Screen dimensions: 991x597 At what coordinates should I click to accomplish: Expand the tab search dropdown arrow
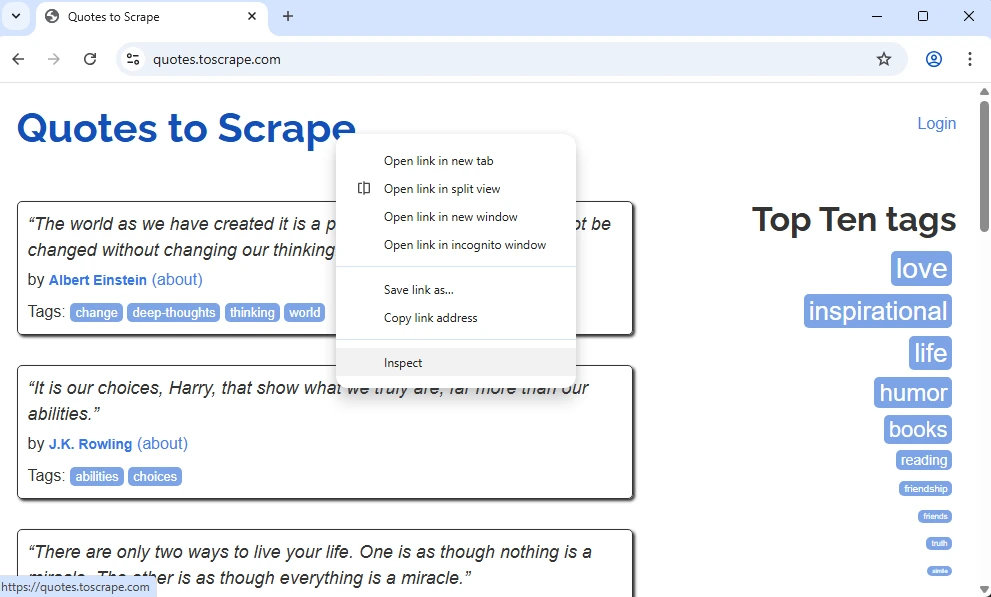[16, 16]
